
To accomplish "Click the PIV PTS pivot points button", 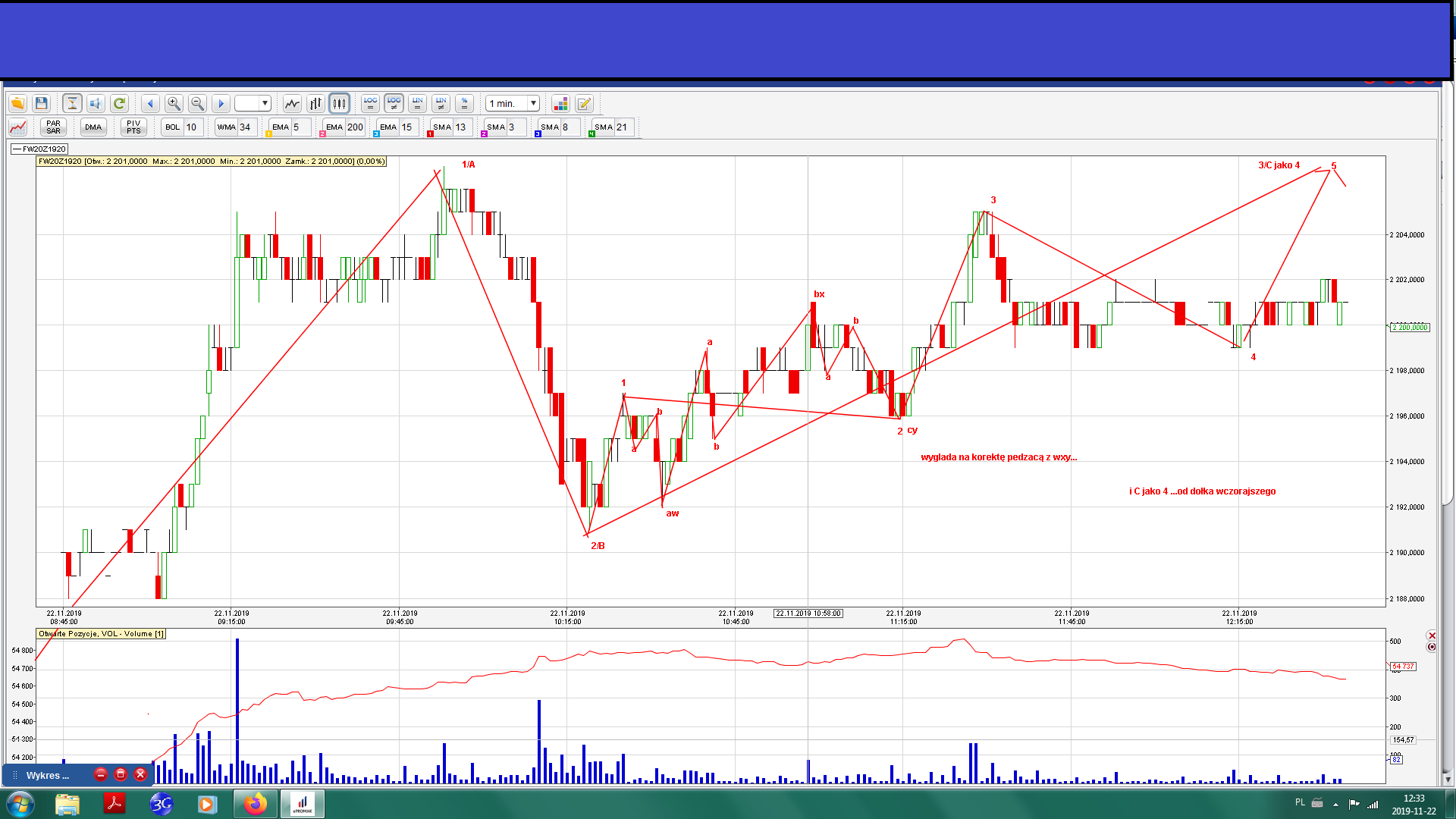I will (133, 127).
